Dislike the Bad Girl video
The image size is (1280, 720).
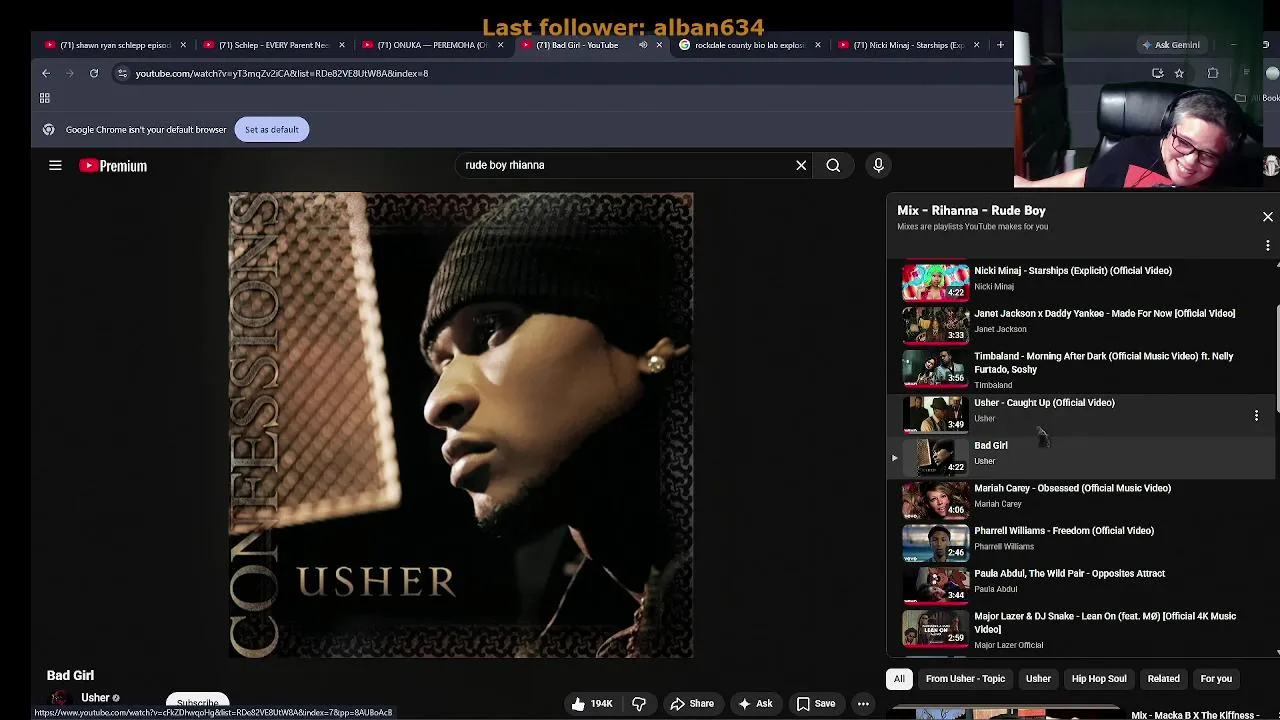click(x=638, y=704)
